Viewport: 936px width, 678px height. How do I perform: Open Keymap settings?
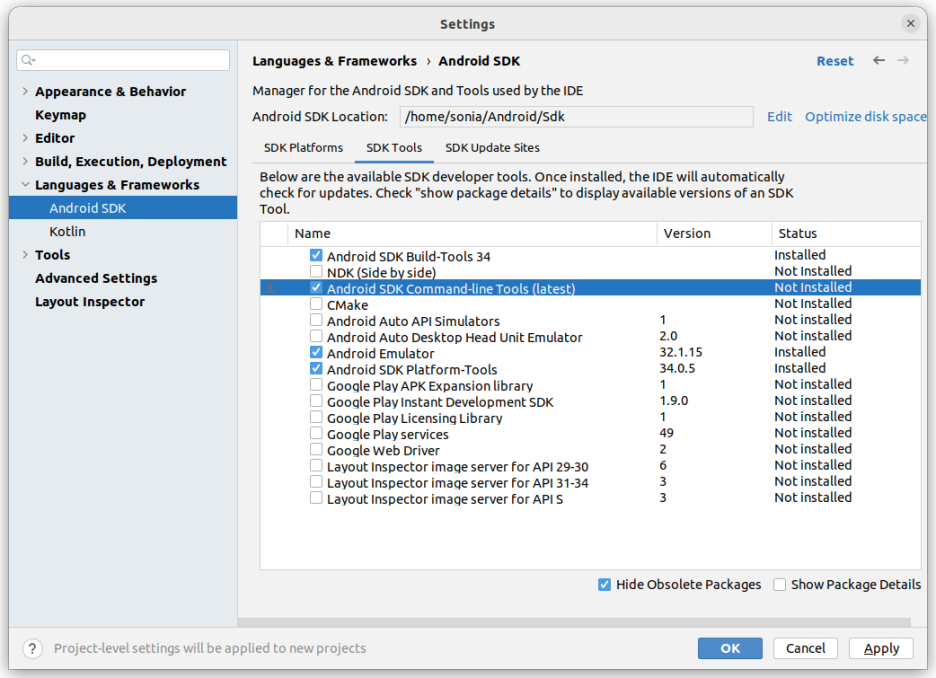click(60, 115)
